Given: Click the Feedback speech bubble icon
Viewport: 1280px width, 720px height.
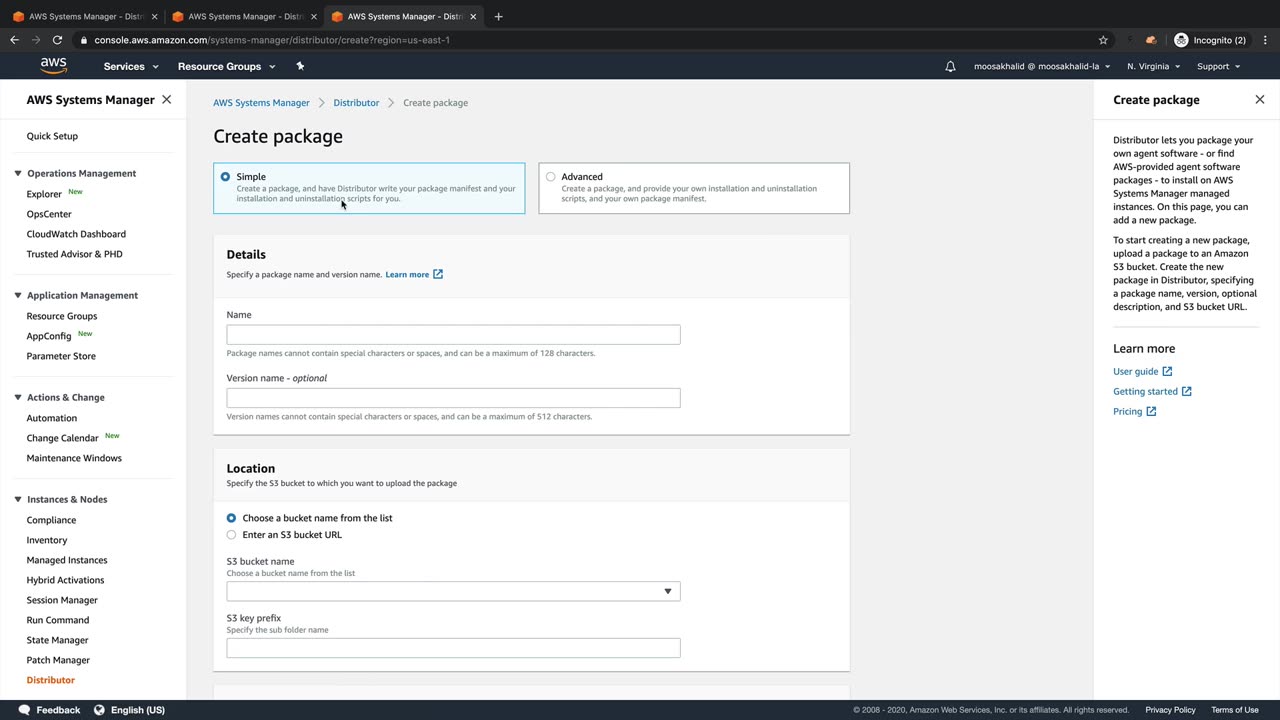Looking at the screenshot, I should [x=19, y=710].
